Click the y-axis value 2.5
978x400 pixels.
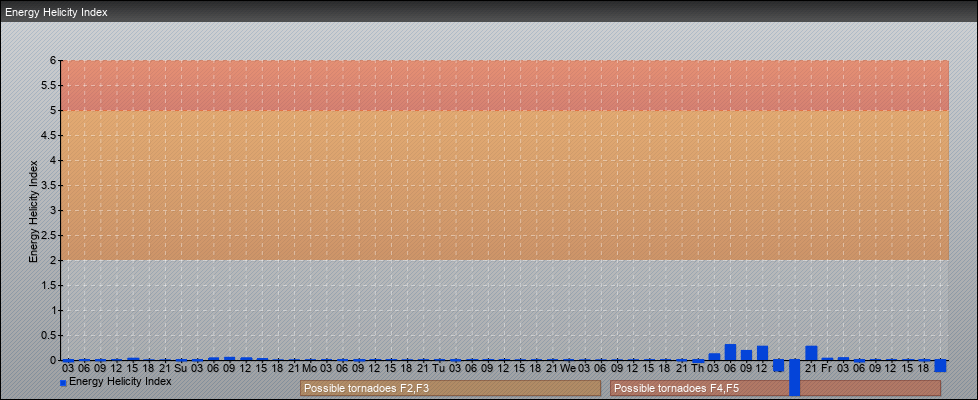[x=50, y=235]
